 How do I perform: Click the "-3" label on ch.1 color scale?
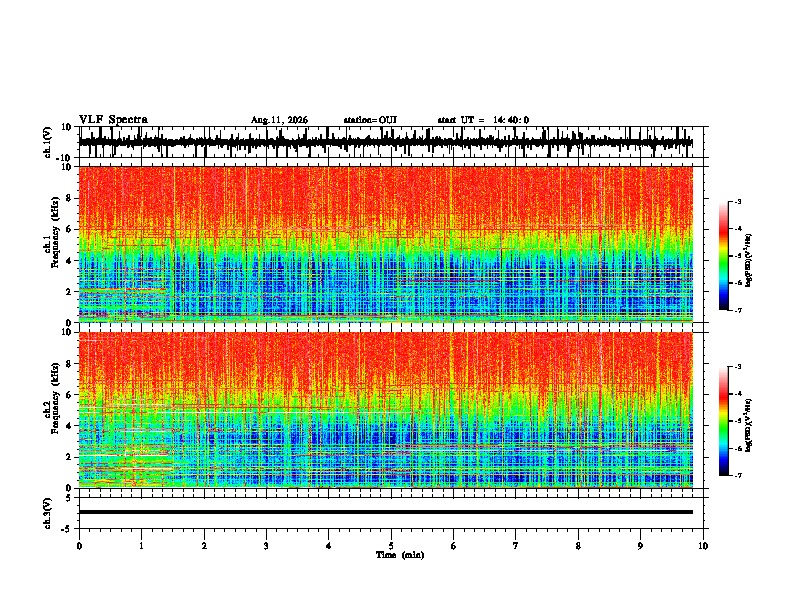tap(738, 201)
